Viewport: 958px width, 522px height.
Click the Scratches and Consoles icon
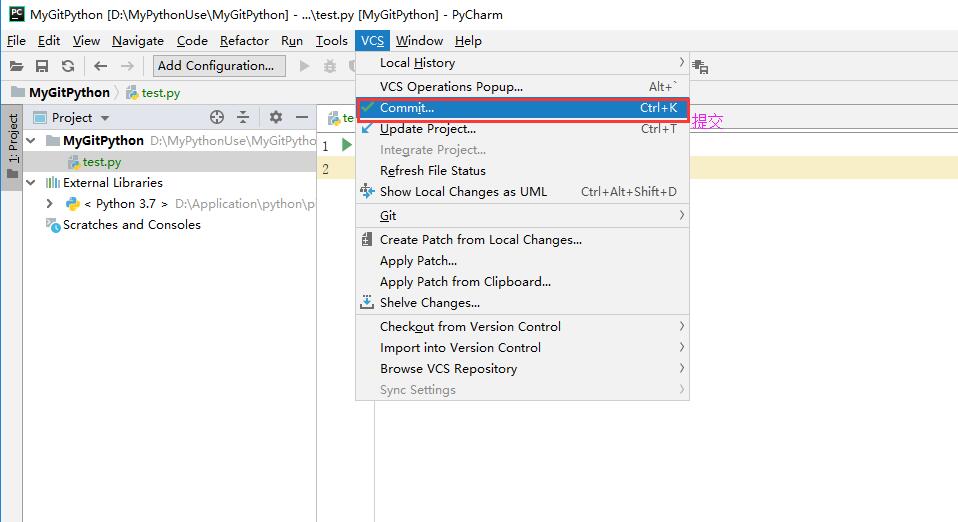click(x=53, y=226)
